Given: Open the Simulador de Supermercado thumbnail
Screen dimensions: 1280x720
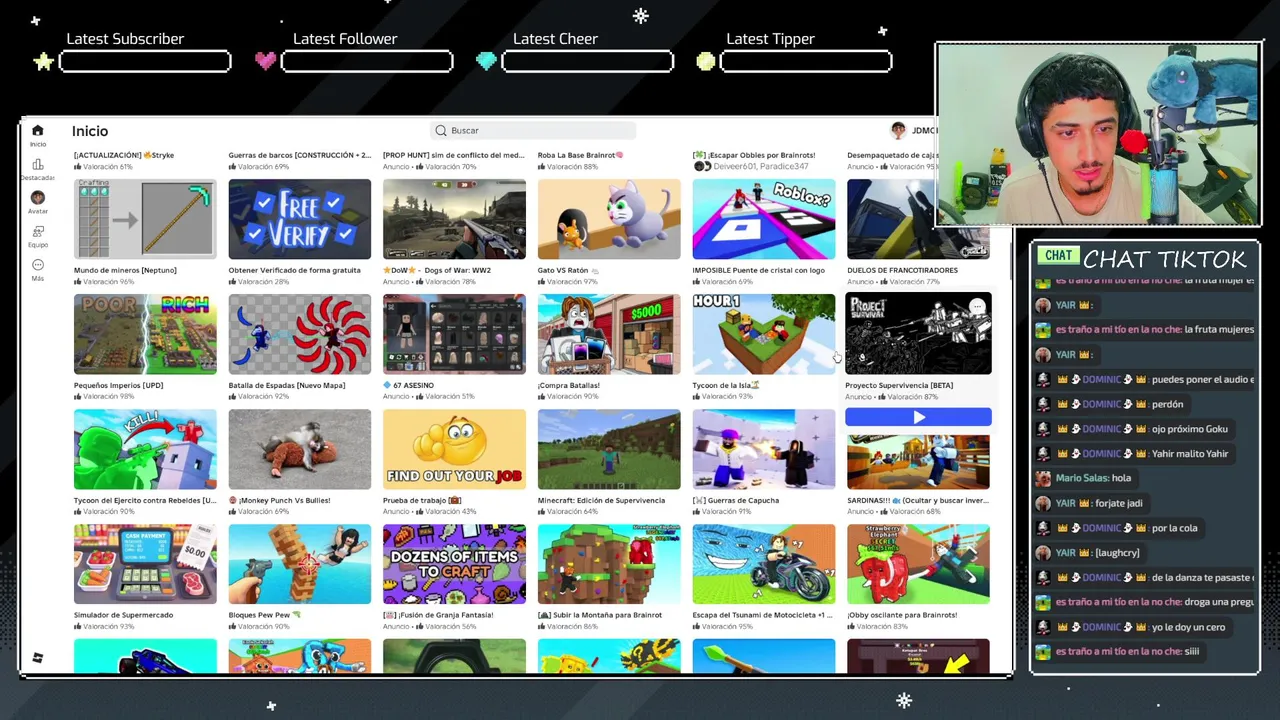Looking at the screenshot, I should click(x=145, y=564).
